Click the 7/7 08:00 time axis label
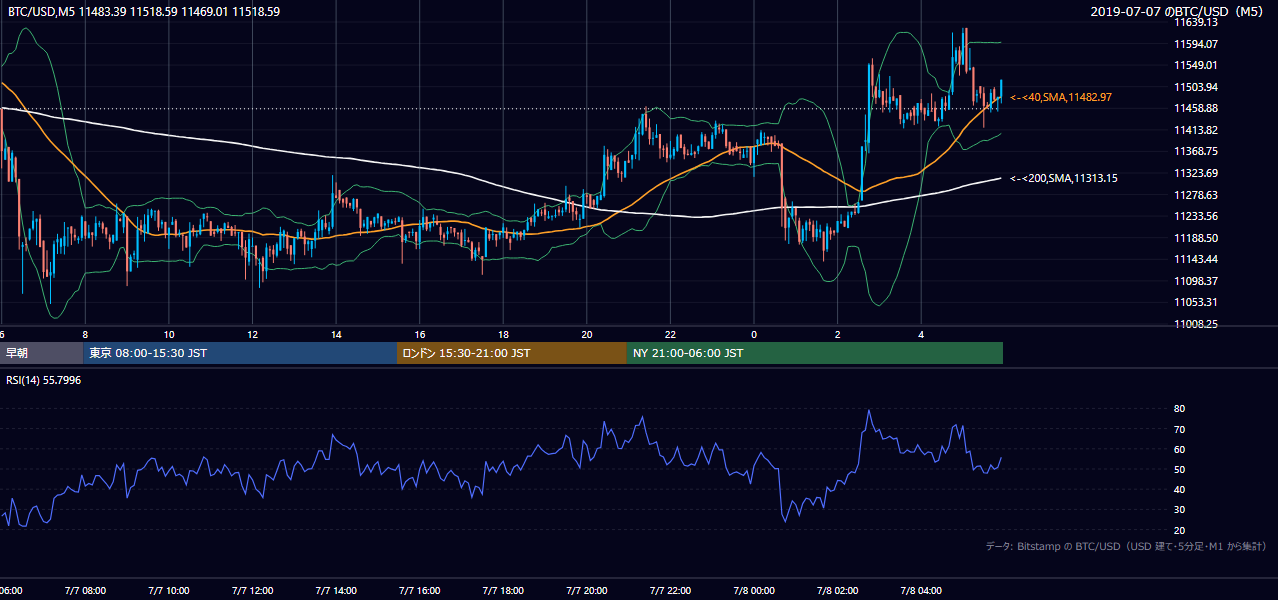This screenshot has width=1278, height=600. pyautogui.click(x=85, y=591)
